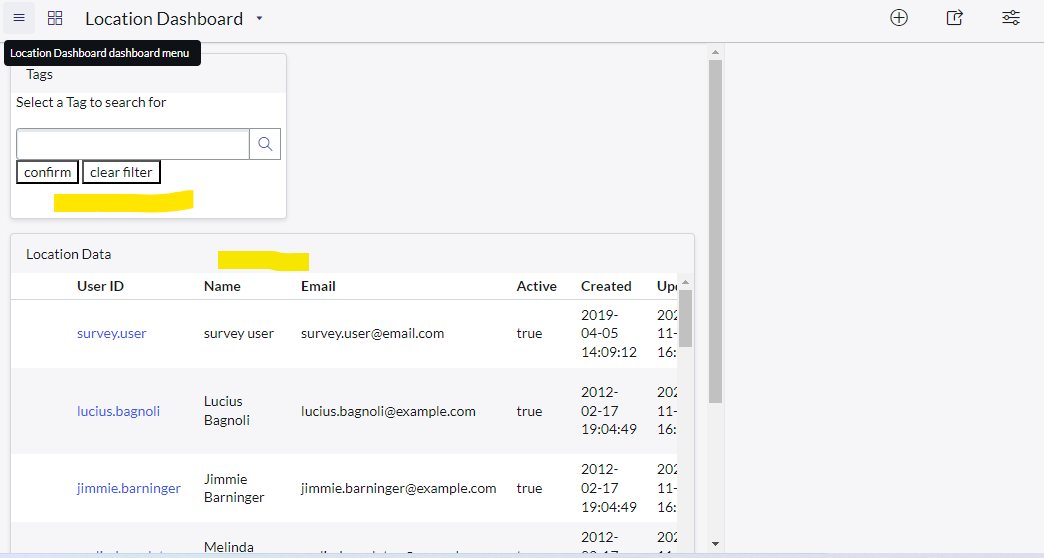Sort by the Name column header
1044x558 pixels.
(x=222, y=286)
